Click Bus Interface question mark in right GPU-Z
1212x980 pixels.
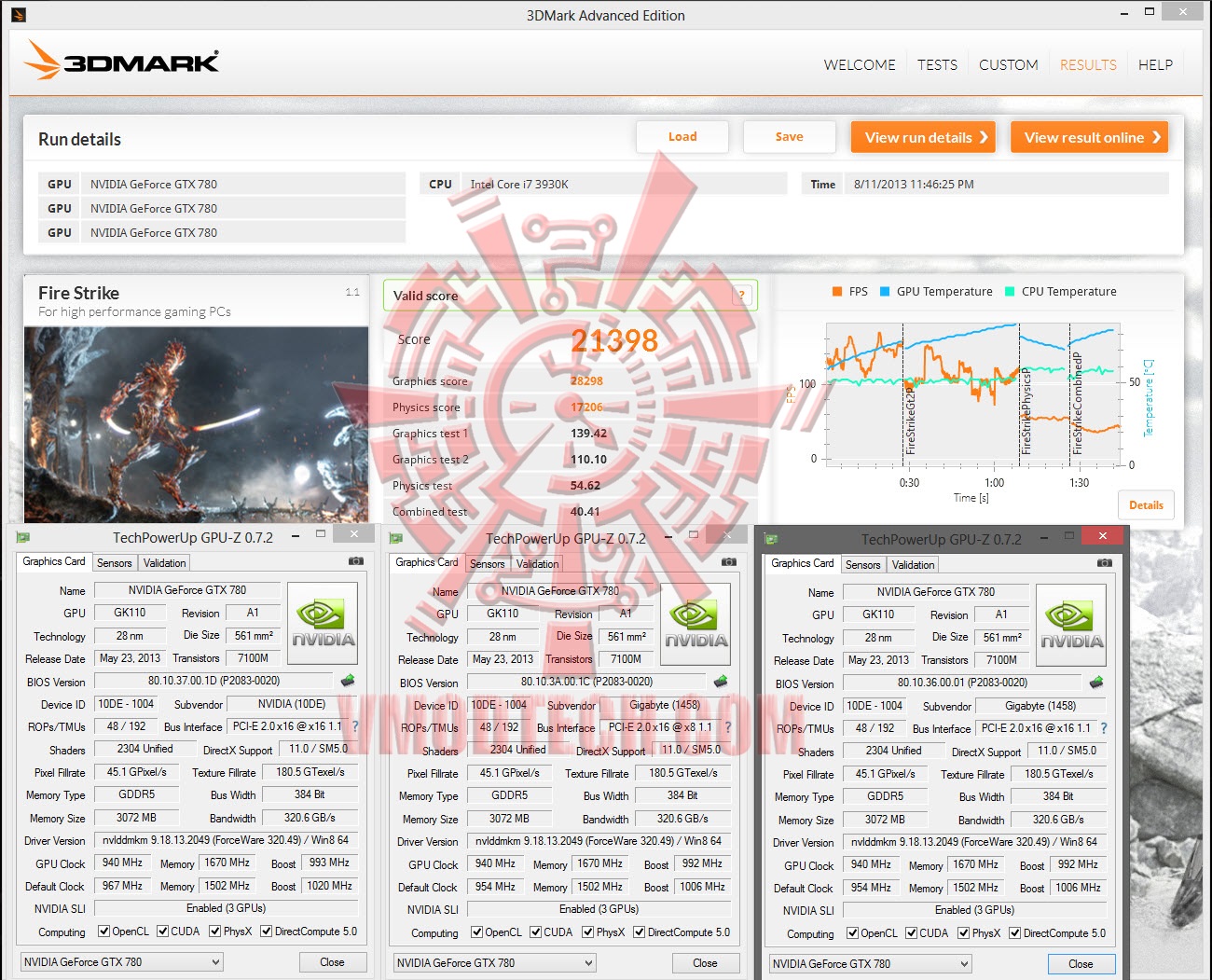(1104, 728)
